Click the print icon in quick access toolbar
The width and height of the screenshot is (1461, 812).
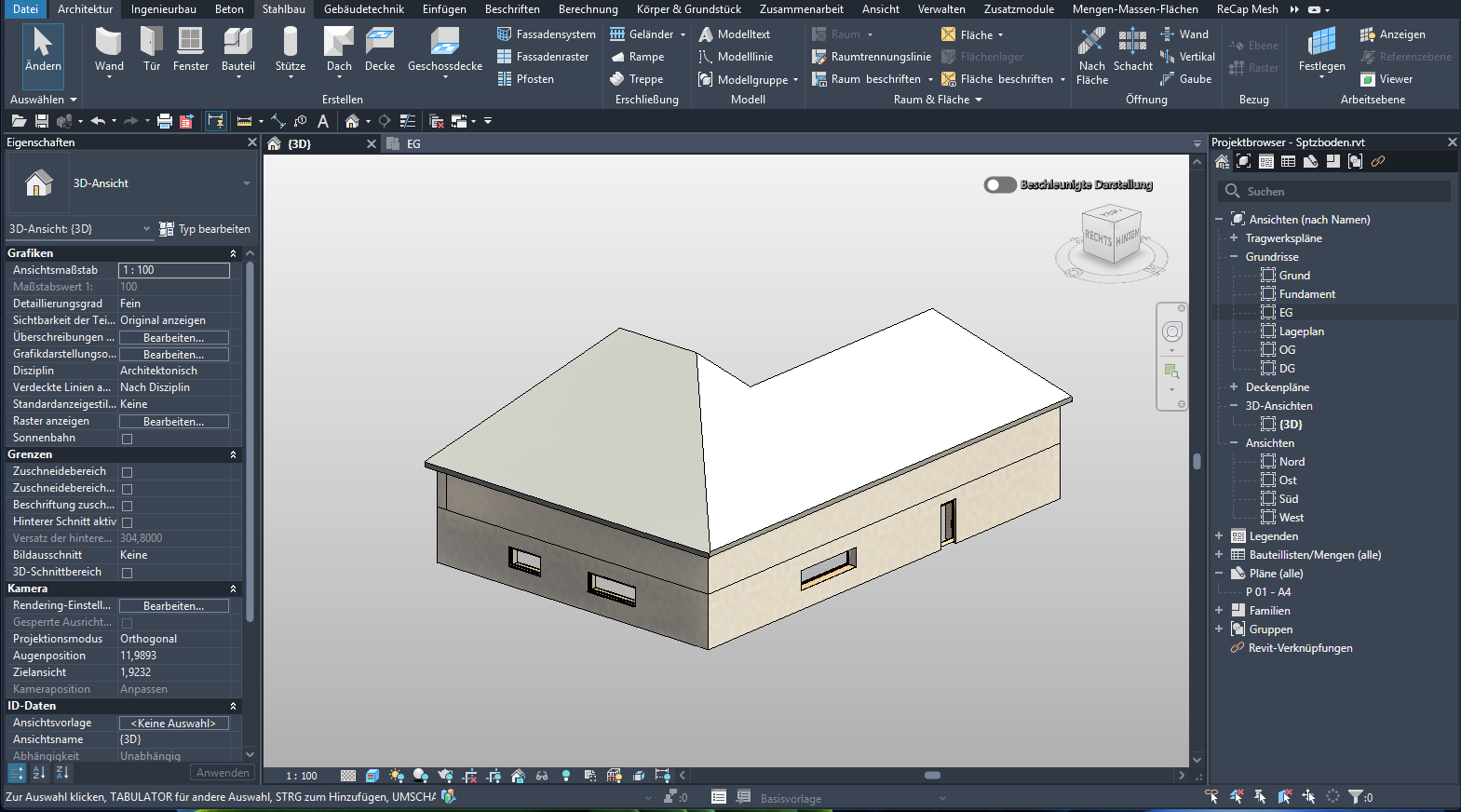165,121
